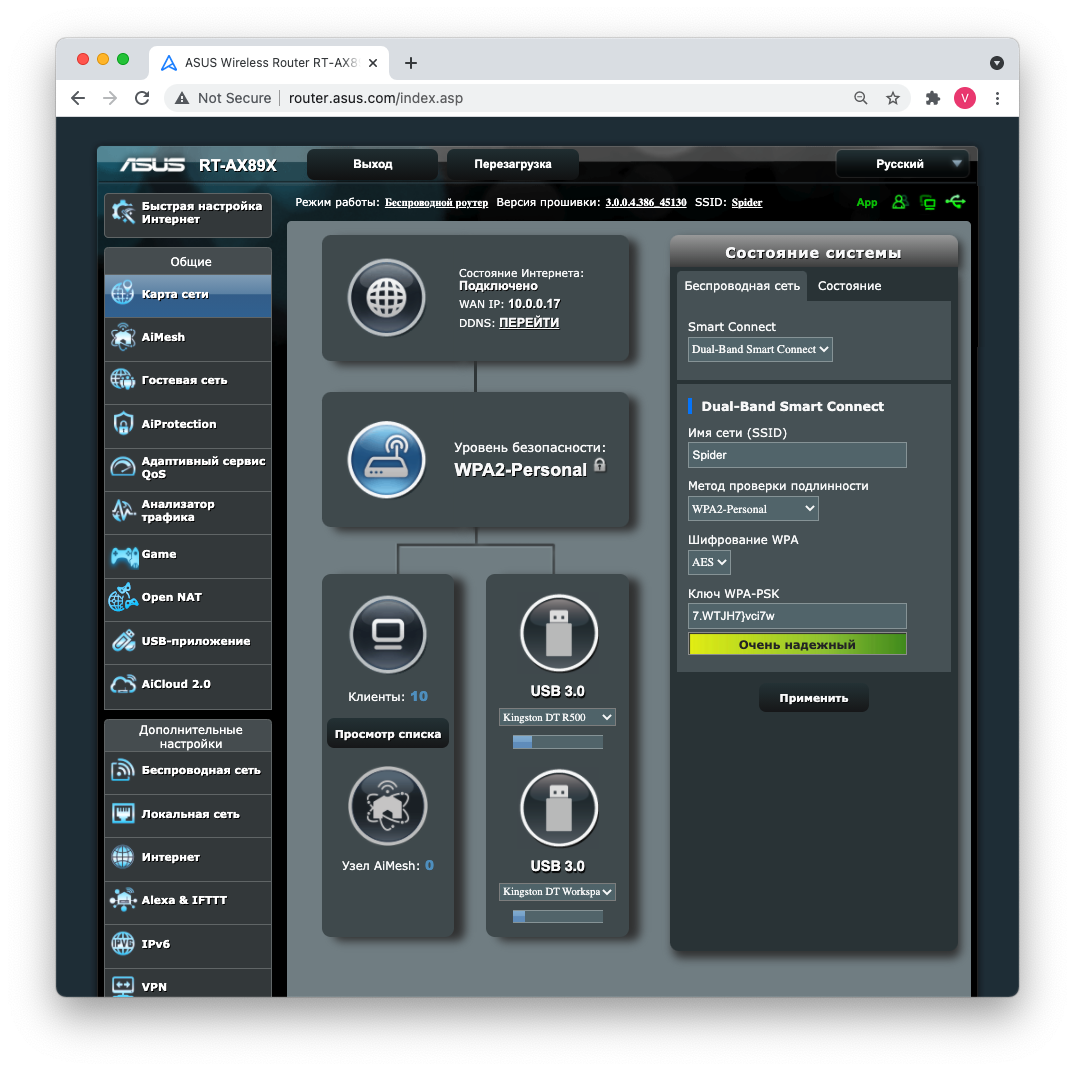Screen dimensions: 1075x1071
Task: Open a new browser tab
Action: (x=411, y=63)
